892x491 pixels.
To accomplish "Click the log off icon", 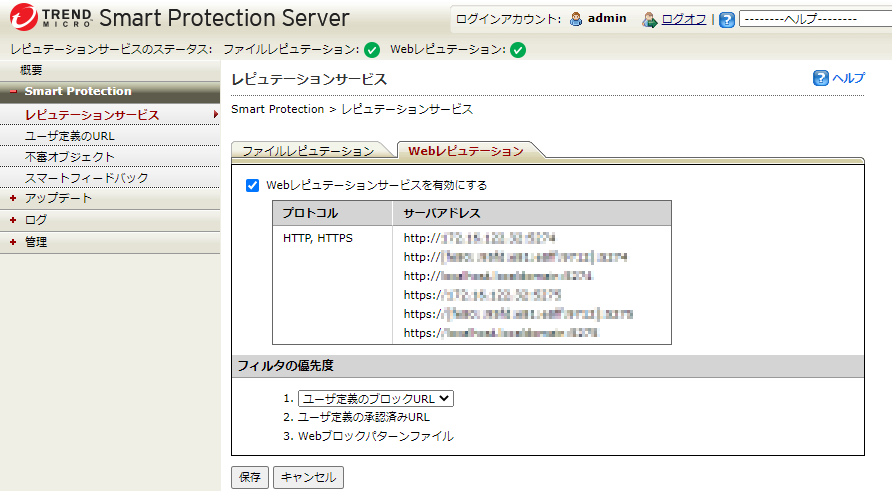I will point(650,19).
